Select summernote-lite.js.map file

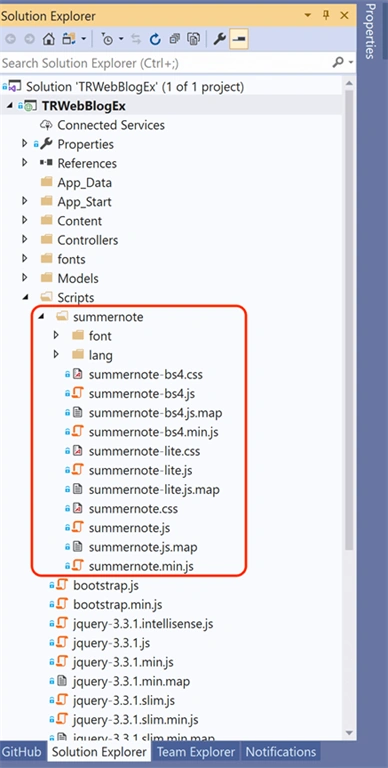pos(154,489)
